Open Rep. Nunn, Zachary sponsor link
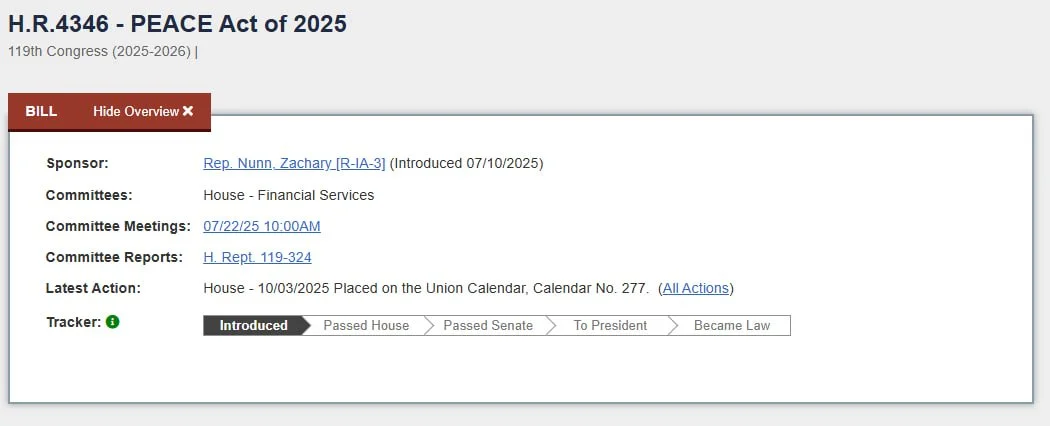The height and width of the screenshot is (426, 1050). (x=294, y=163)
